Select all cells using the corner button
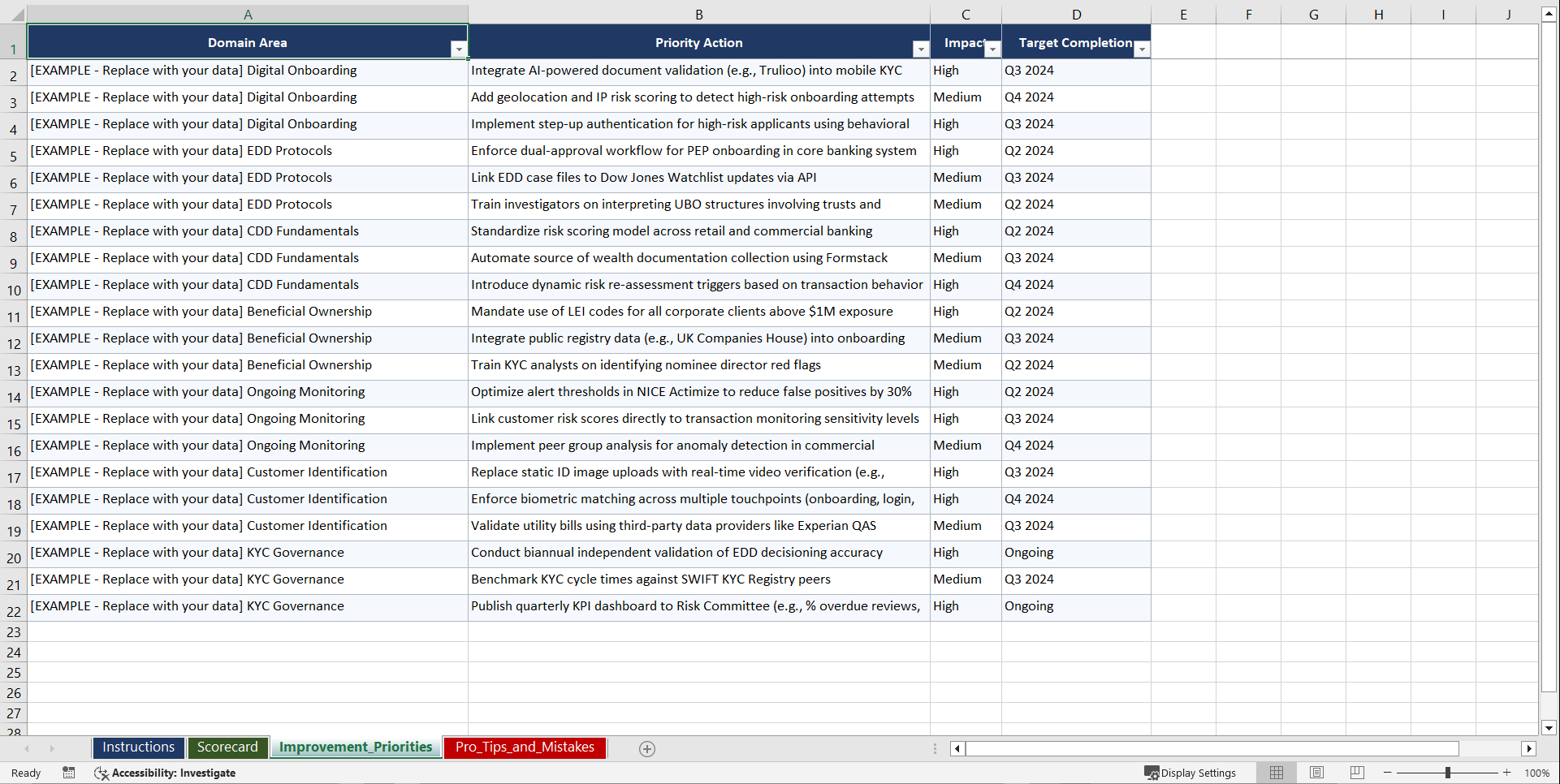This screenshot has width=1560, height=784. click(x=19, y=14)
